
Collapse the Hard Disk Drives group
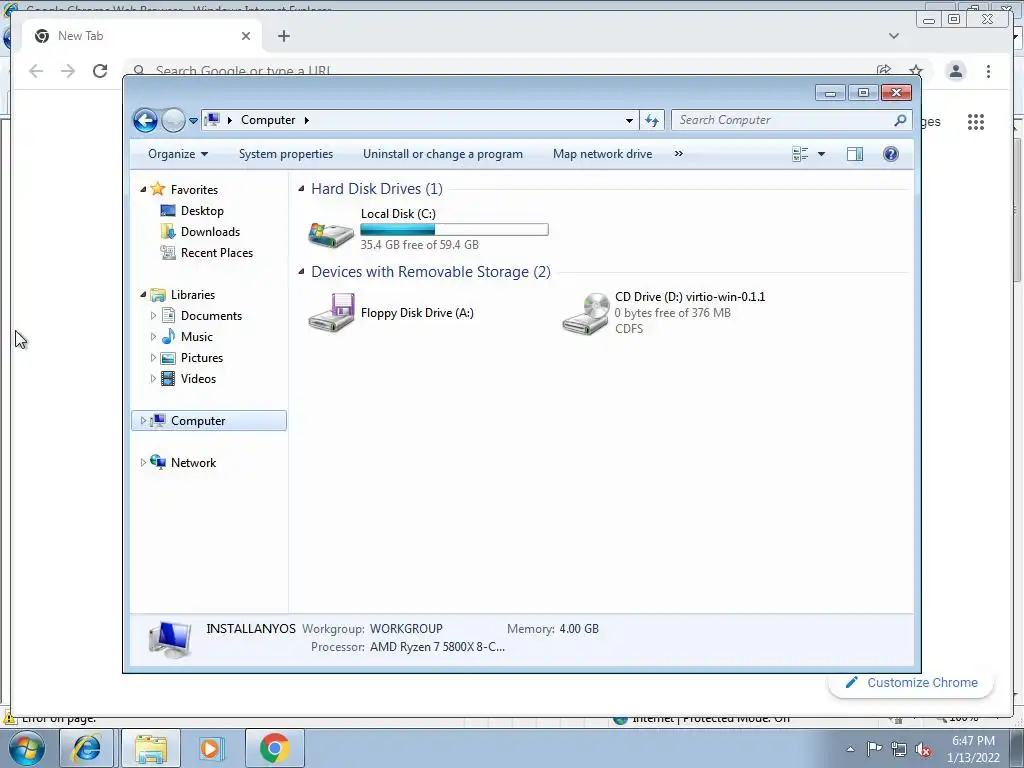point(301,189)
